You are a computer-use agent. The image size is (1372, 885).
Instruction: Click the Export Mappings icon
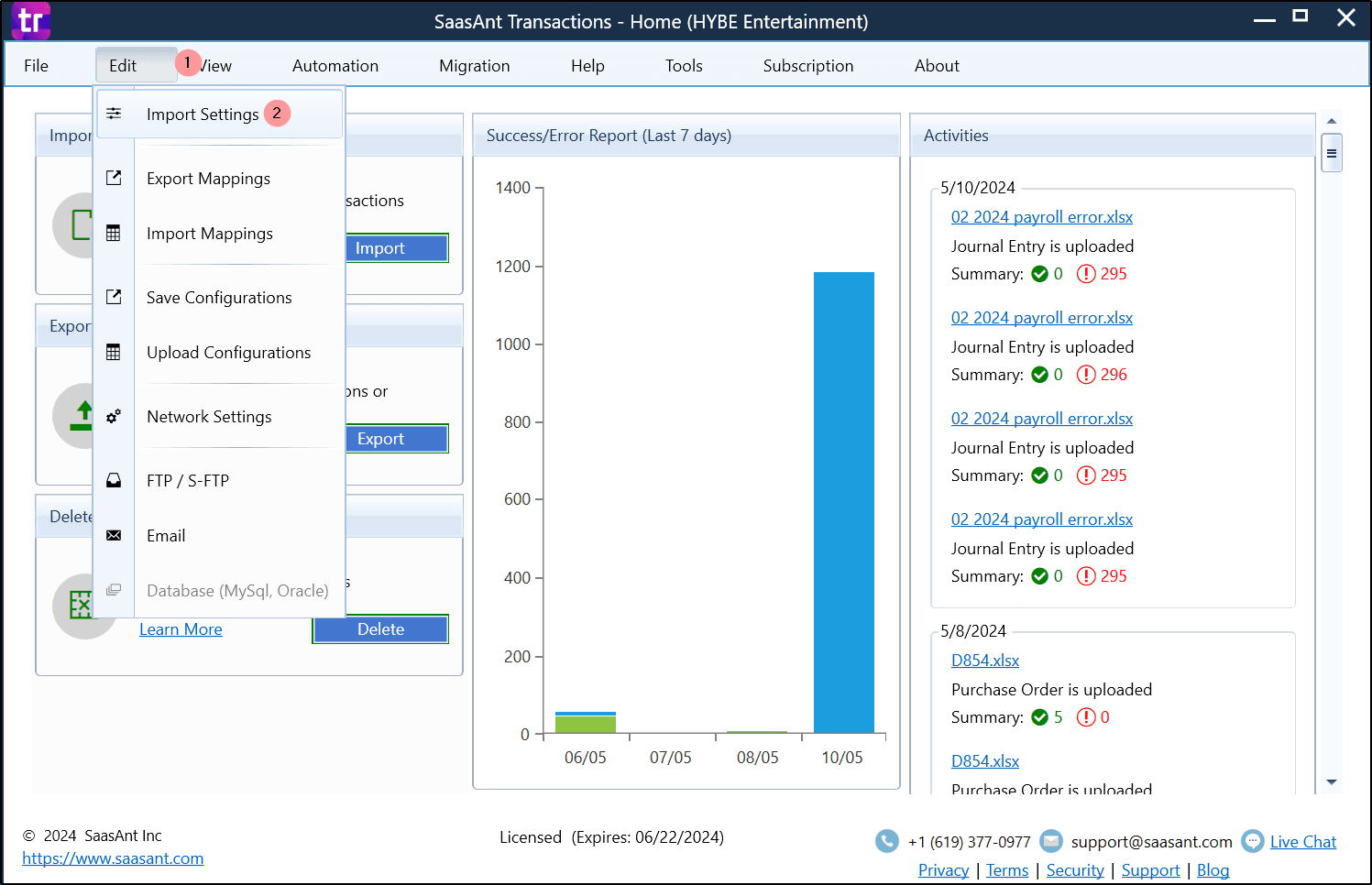point(114,178)
